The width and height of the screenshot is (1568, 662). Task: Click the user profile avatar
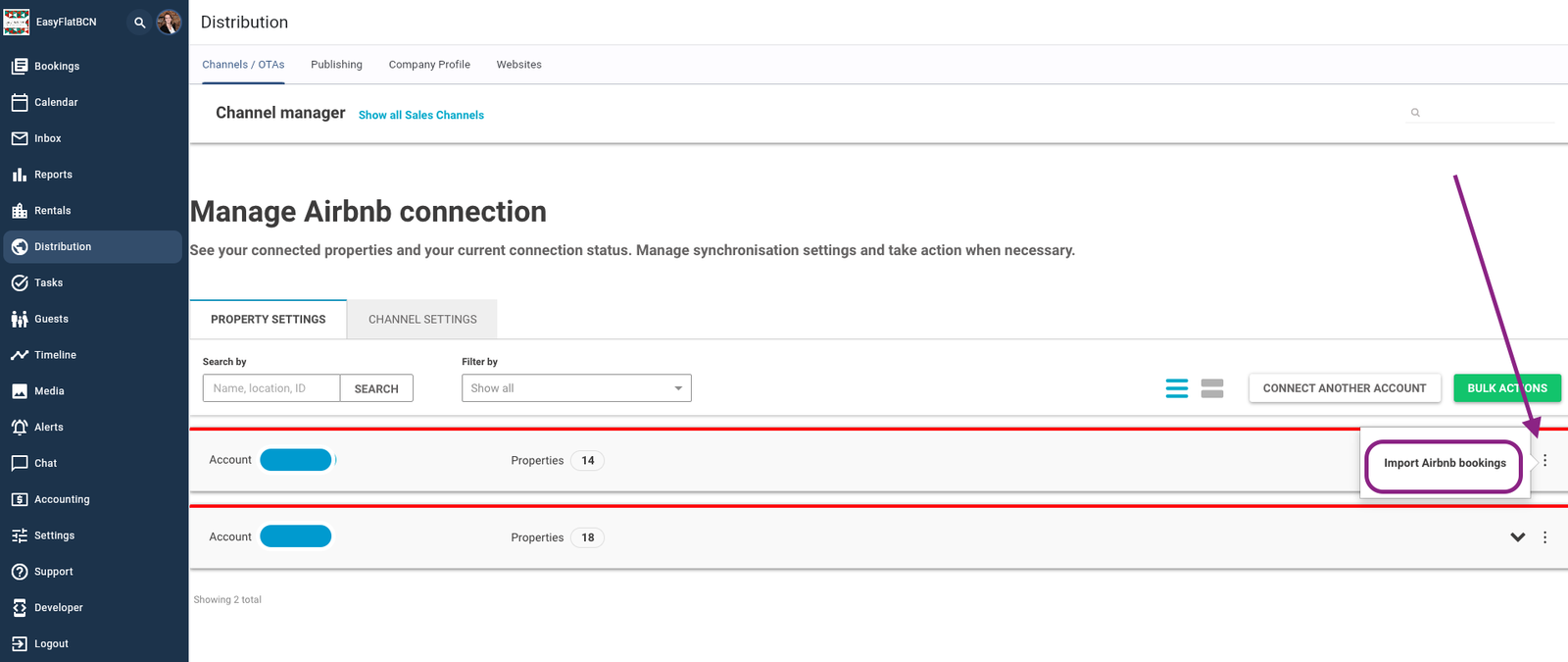(169, 23)
